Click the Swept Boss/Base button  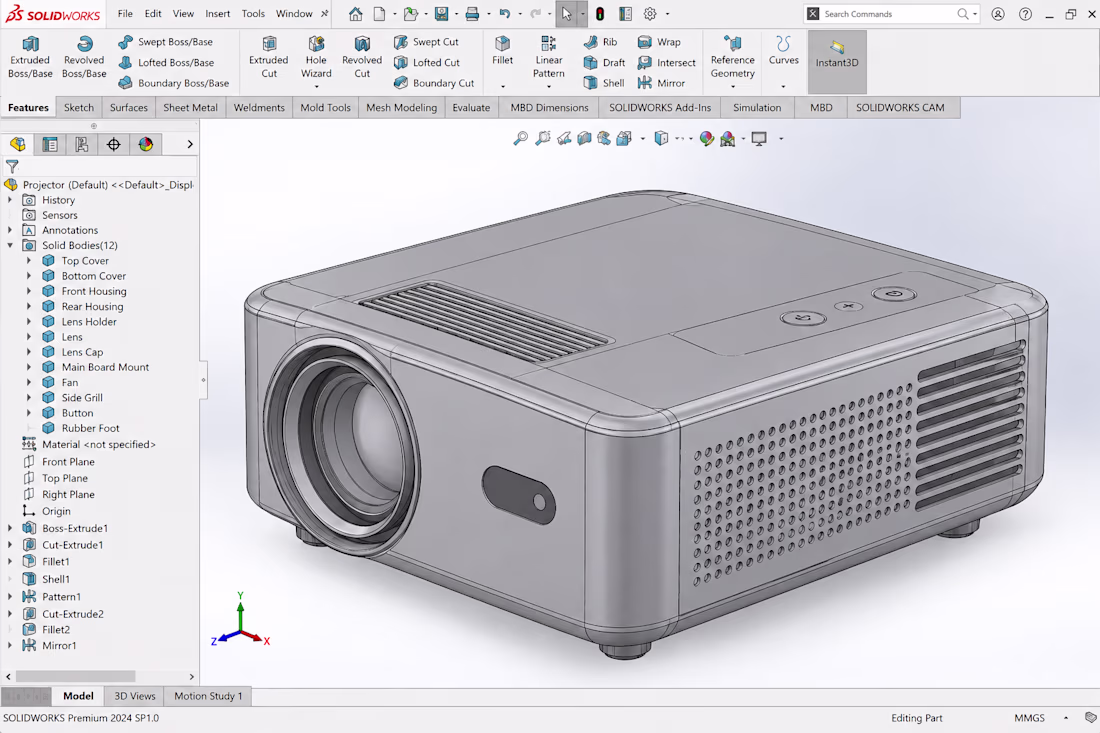[166, 42]
